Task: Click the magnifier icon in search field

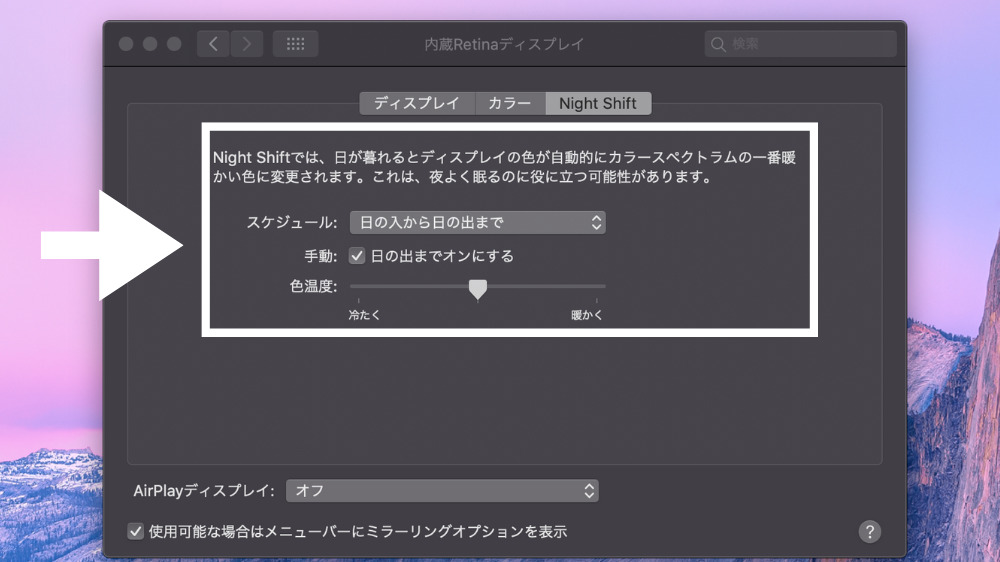Action: point(718,44)
